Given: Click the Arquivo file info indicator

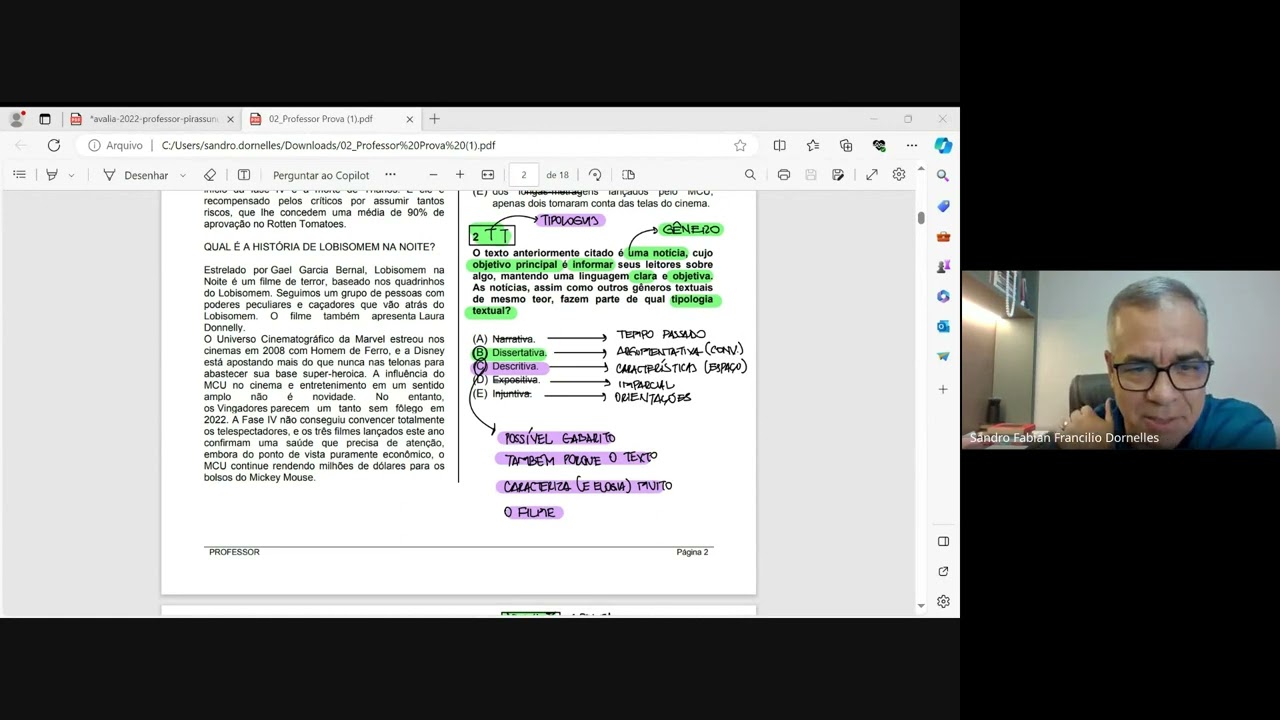Looking at the screenshot, I should [x=115, y=145].
